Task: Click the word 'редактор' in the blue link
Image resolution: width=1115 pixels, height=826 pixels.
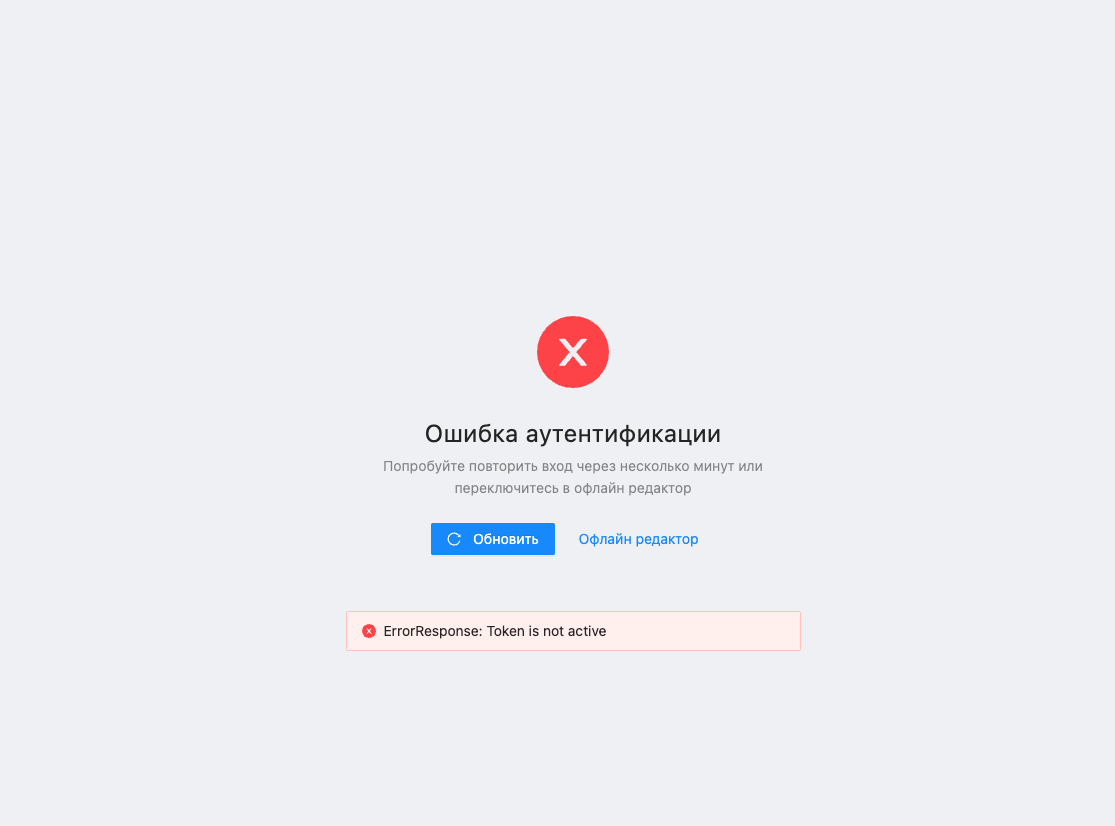Action: 667,540
